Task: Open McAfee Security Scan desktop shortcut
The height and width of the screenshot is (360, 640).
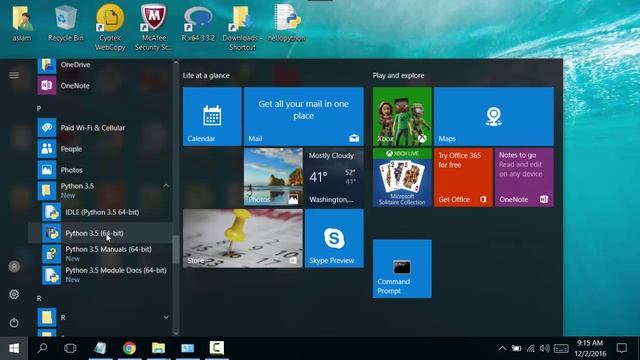Action: (x=154, y=27)
